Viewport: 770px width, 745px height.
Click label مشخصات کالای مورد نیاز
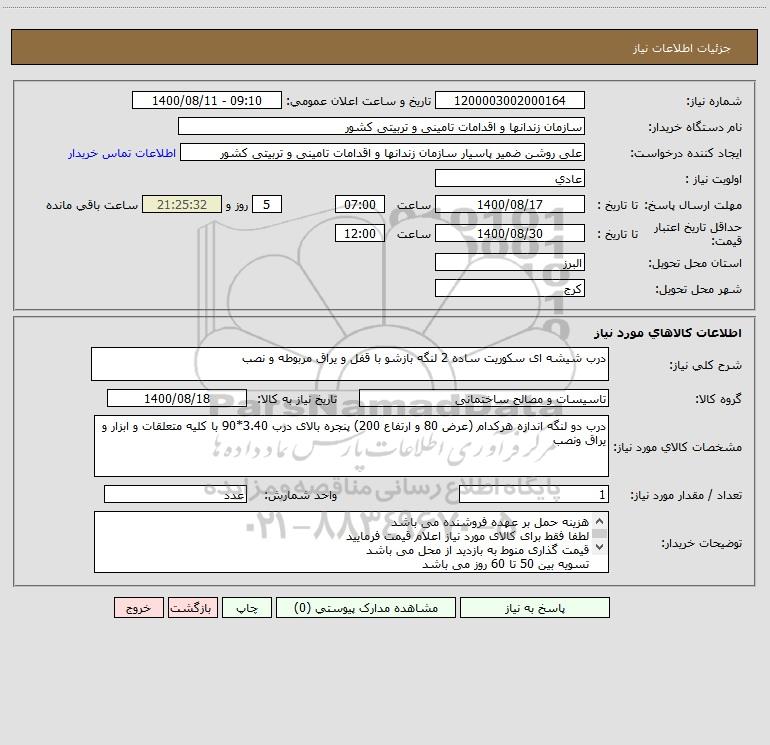(x=678, y=447)
